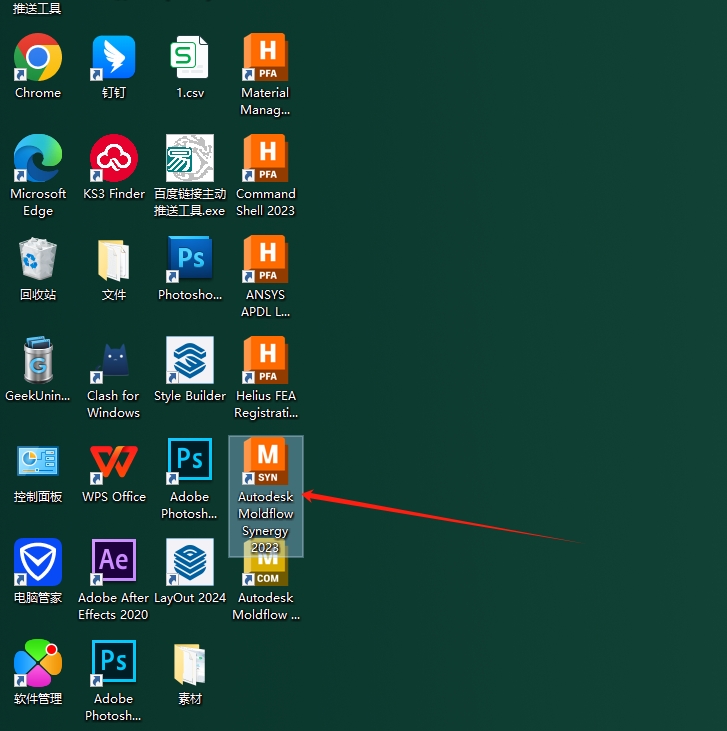
Task: Select the Autodesk Moldflow Synergy 2023 icon
Action: click(266, 464)
